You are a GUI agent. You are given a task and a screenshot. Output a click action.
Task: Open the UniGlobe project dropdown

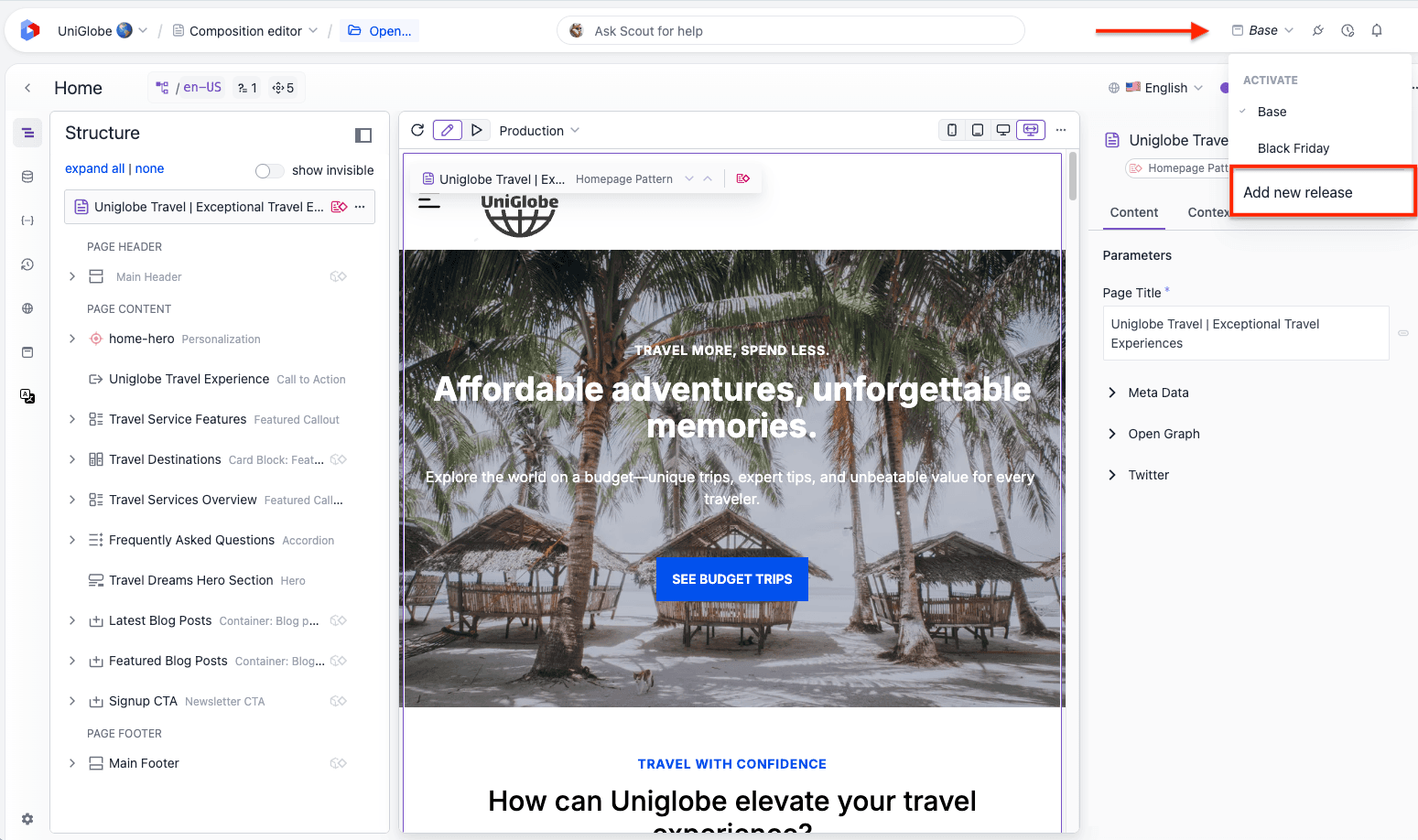pyautogui.click(x=102, y=30)
